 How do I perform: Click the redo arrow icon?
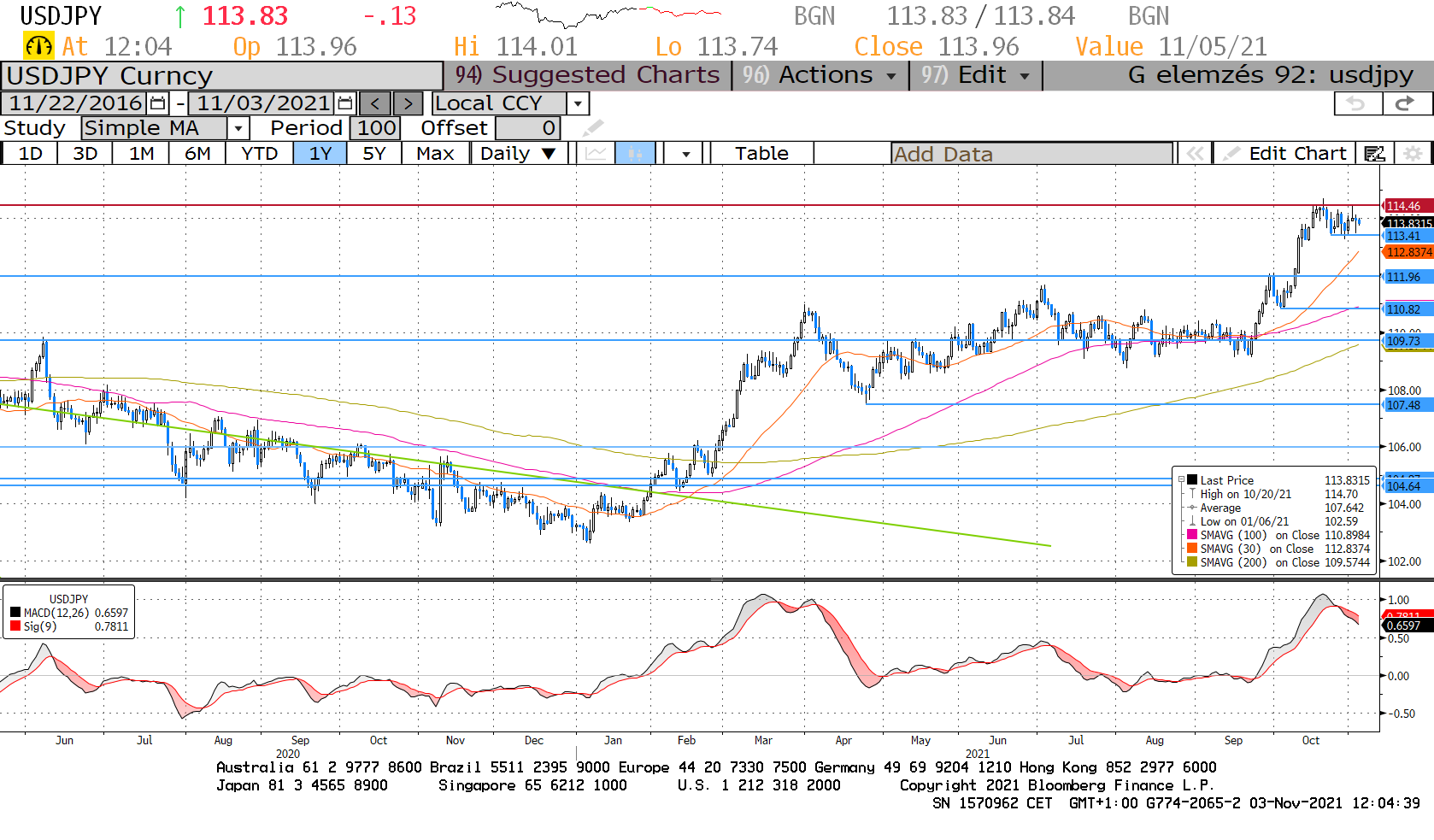click(x=1404, y=103)
